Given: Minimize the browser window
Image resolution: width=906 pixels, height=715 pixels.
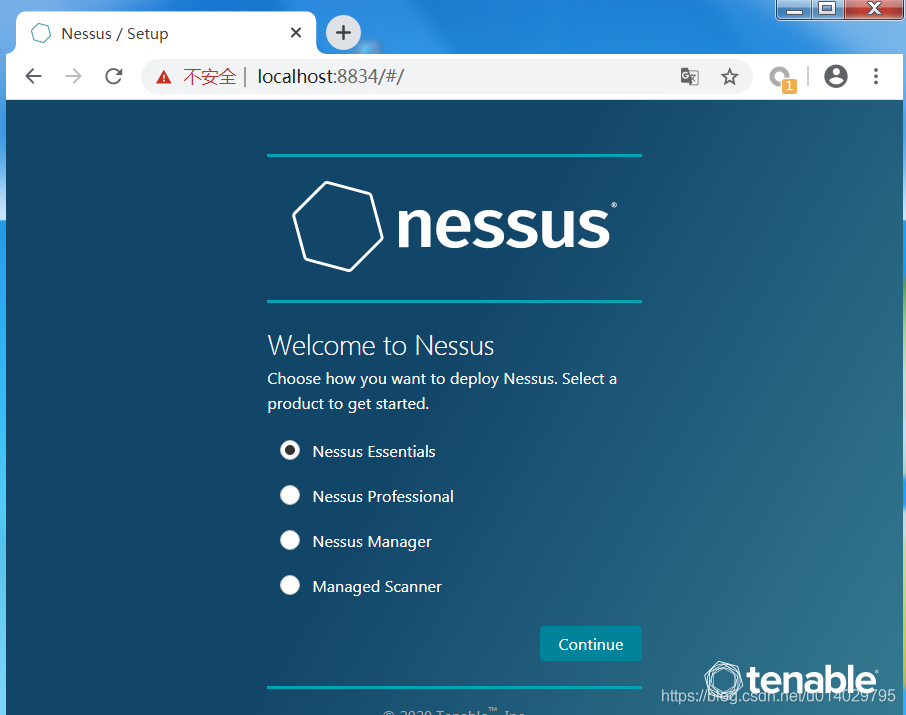Looking at the screenshot, I should pos(794,9).
